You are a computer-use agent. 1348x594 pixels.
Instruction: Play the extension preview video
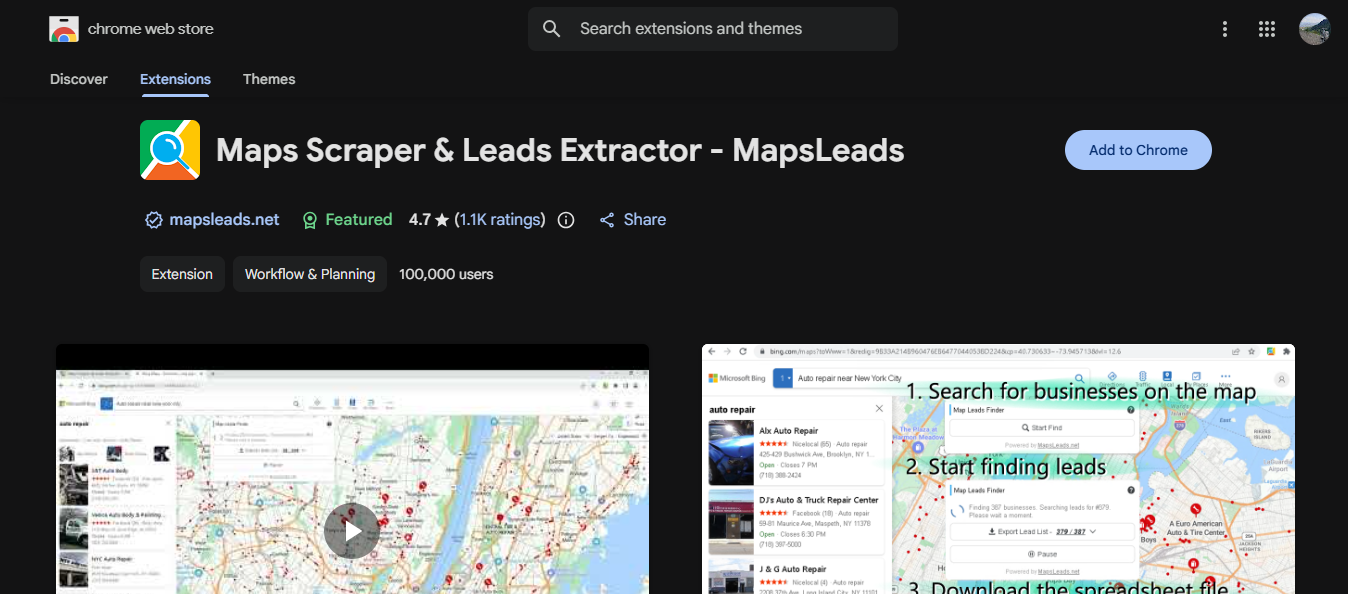[352, 531]
